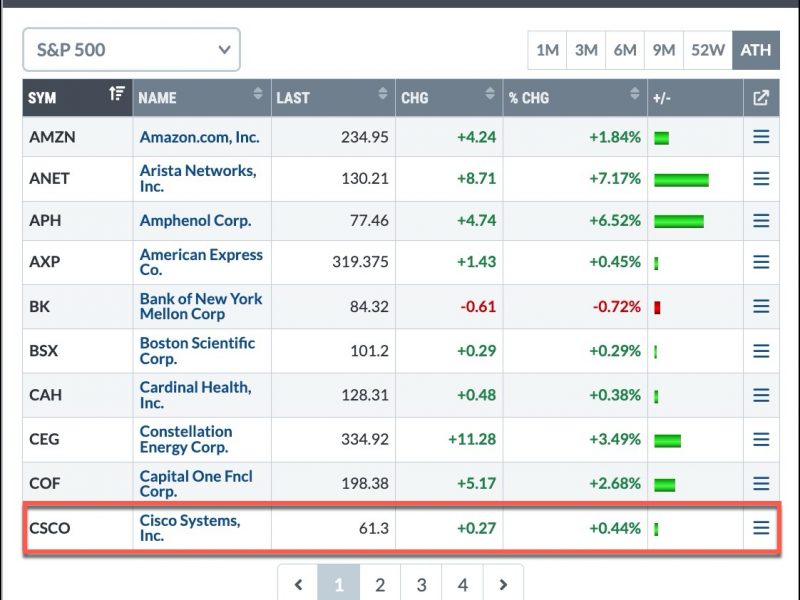800x600 pixels.
Task: Go to page 3 of results
Action: coord(421,584)
